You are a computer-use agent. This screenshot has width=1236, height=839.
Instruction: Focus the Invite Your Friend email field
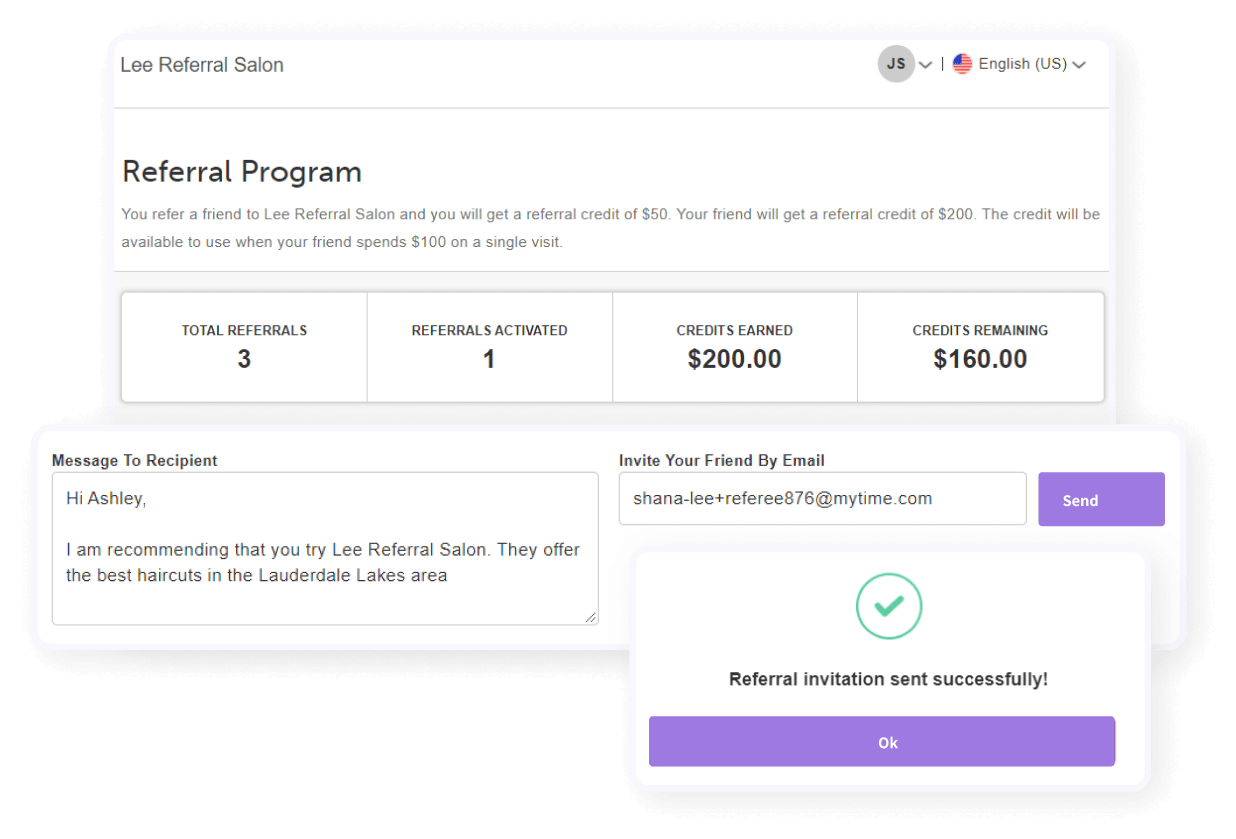tap(822, 499)
